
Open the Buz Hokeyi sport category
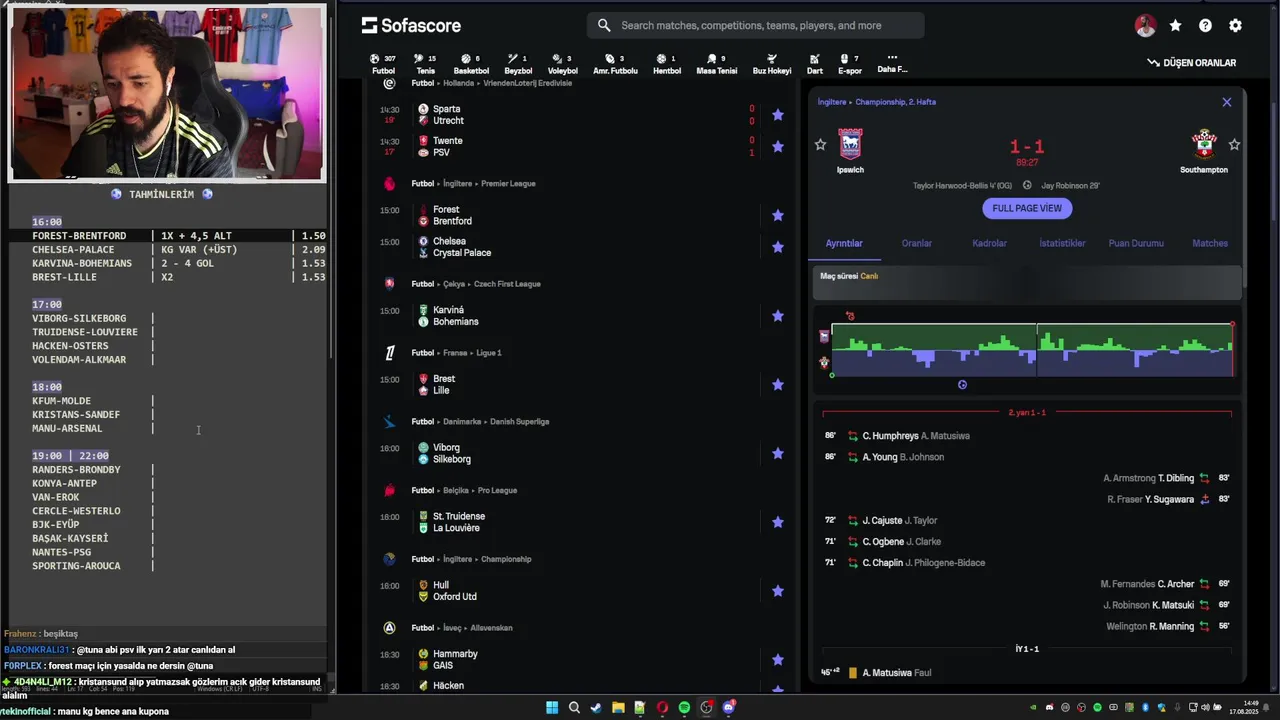coord(772,64)
